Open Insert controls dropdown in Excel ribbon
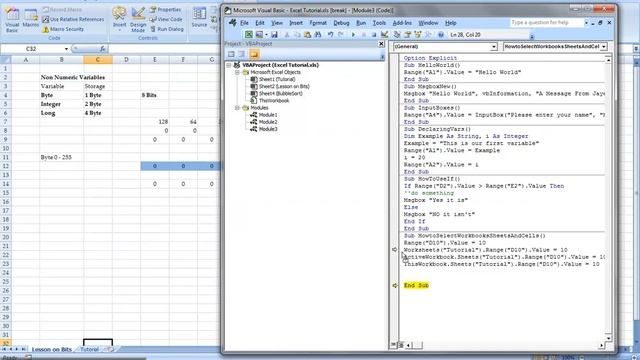 pyautogui.click(x=119, y=20)
